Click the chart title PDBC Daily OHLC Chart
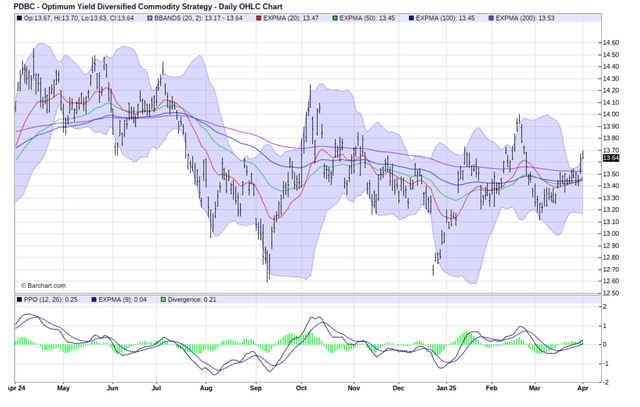Viewport: 640px width, 407px height. 148,7
